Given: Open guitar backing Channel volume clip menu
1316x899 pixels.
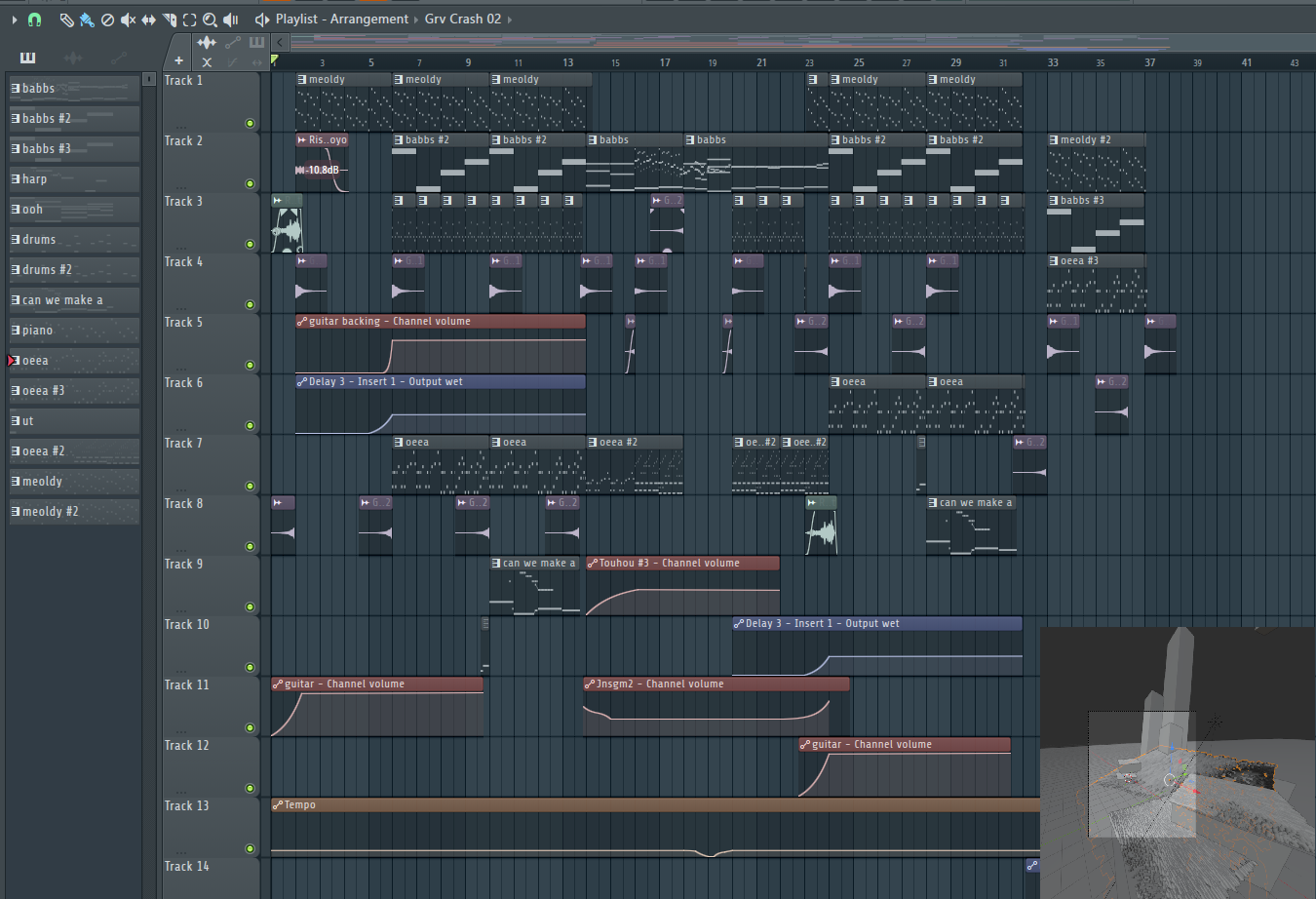Looking at the screenshot, I should pos(302,321).
